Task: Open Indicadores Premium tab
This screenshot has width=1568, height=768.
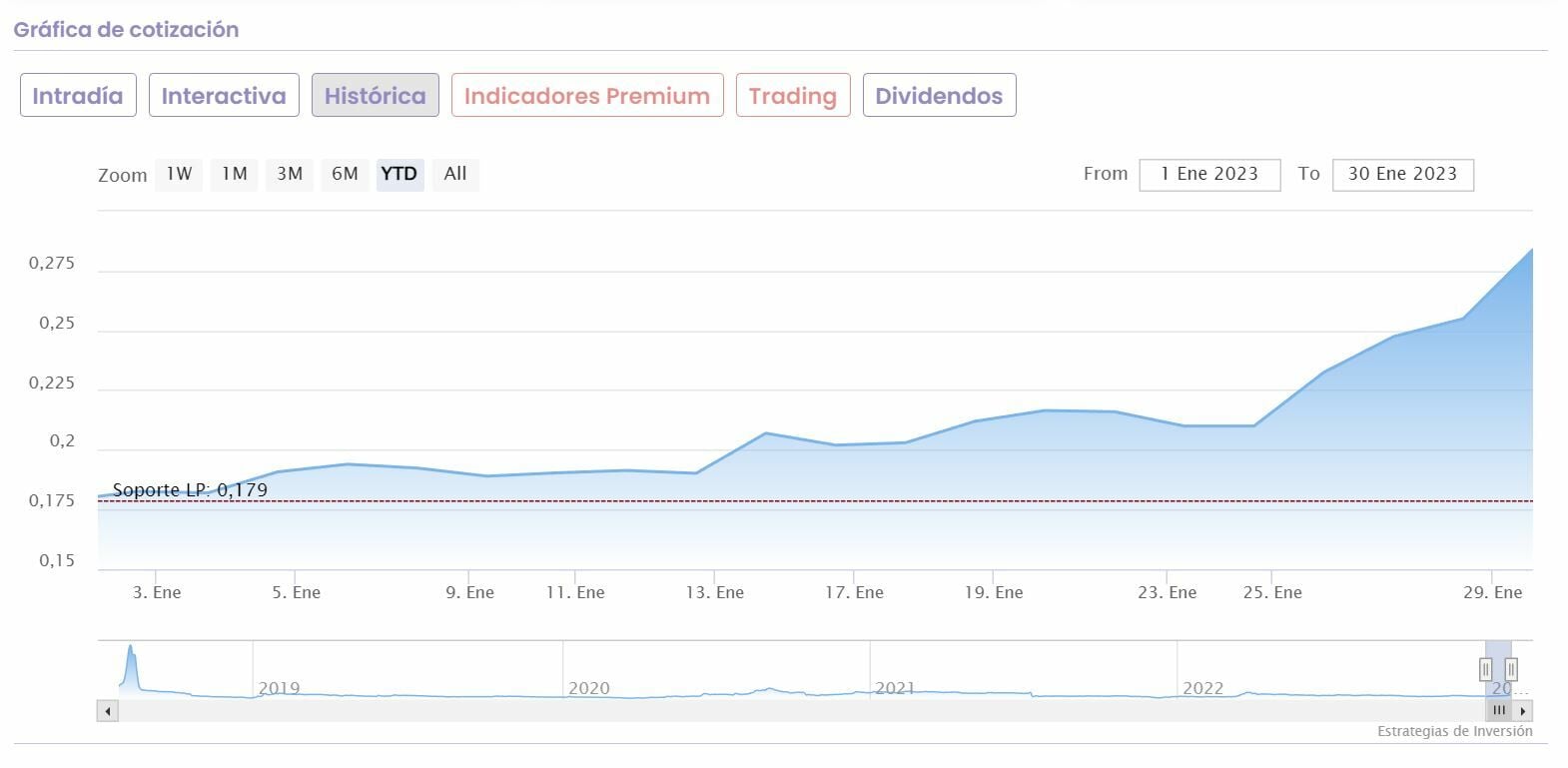Action: click(587, 96)
